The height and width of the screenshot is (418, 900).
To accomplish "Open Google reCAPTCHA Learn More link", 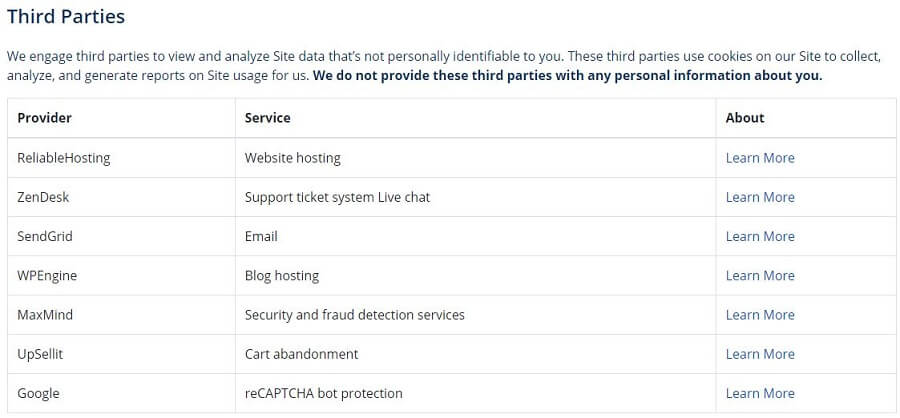I will coord(760,393).
